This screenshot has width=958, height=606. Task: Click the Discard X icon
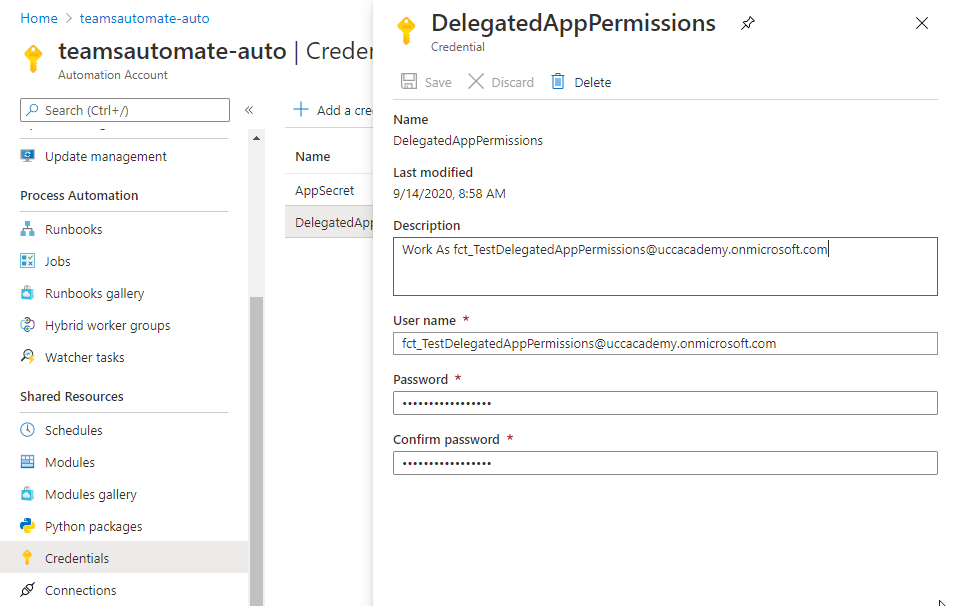[475, 81]
